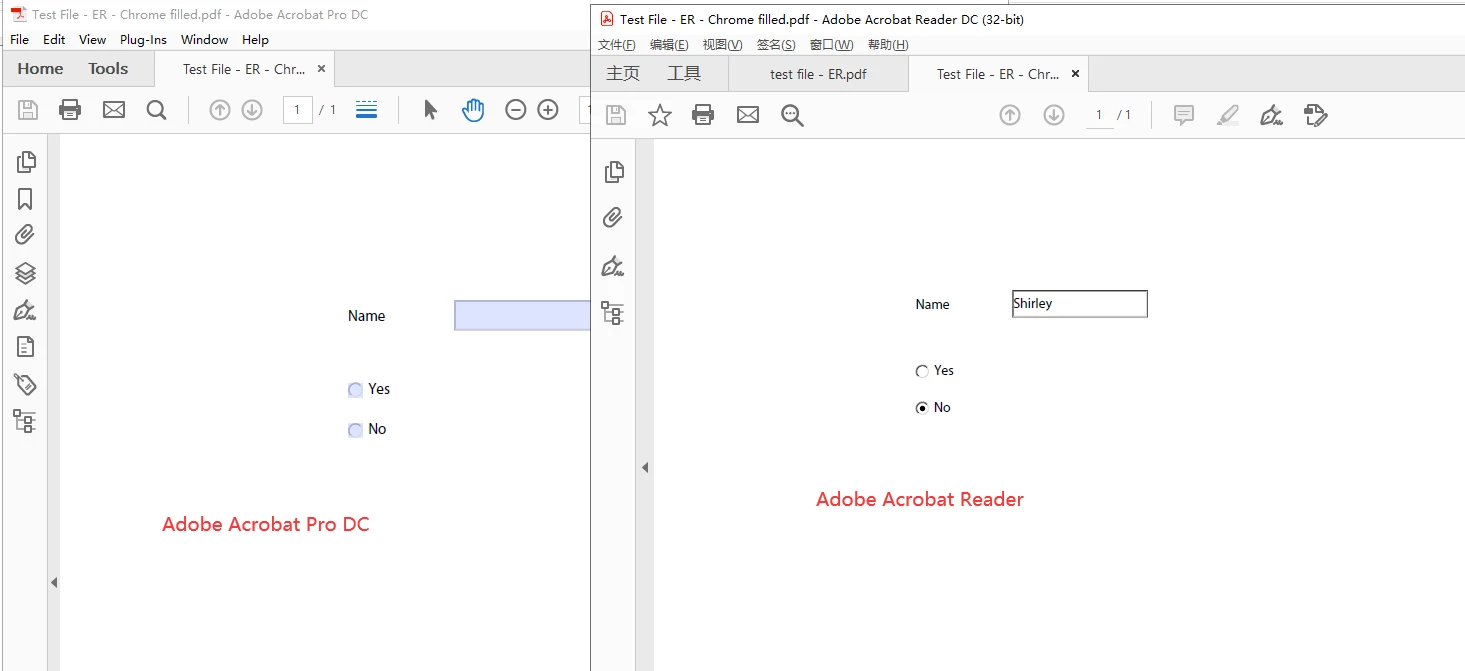This screenshot has width=1465, height=671.
Task: Open 窗口(W) menu in Acrobat Reader
Action: click(x=832, y=45)
